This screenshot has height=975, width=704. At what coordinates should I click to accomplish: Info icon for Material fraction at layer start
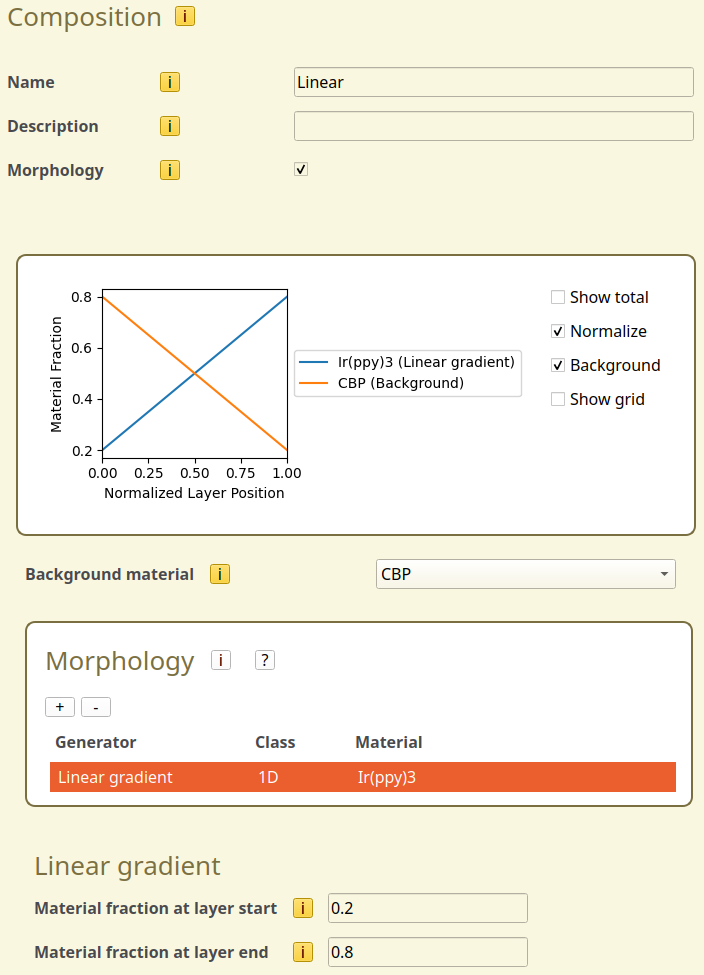pos(303,908)
